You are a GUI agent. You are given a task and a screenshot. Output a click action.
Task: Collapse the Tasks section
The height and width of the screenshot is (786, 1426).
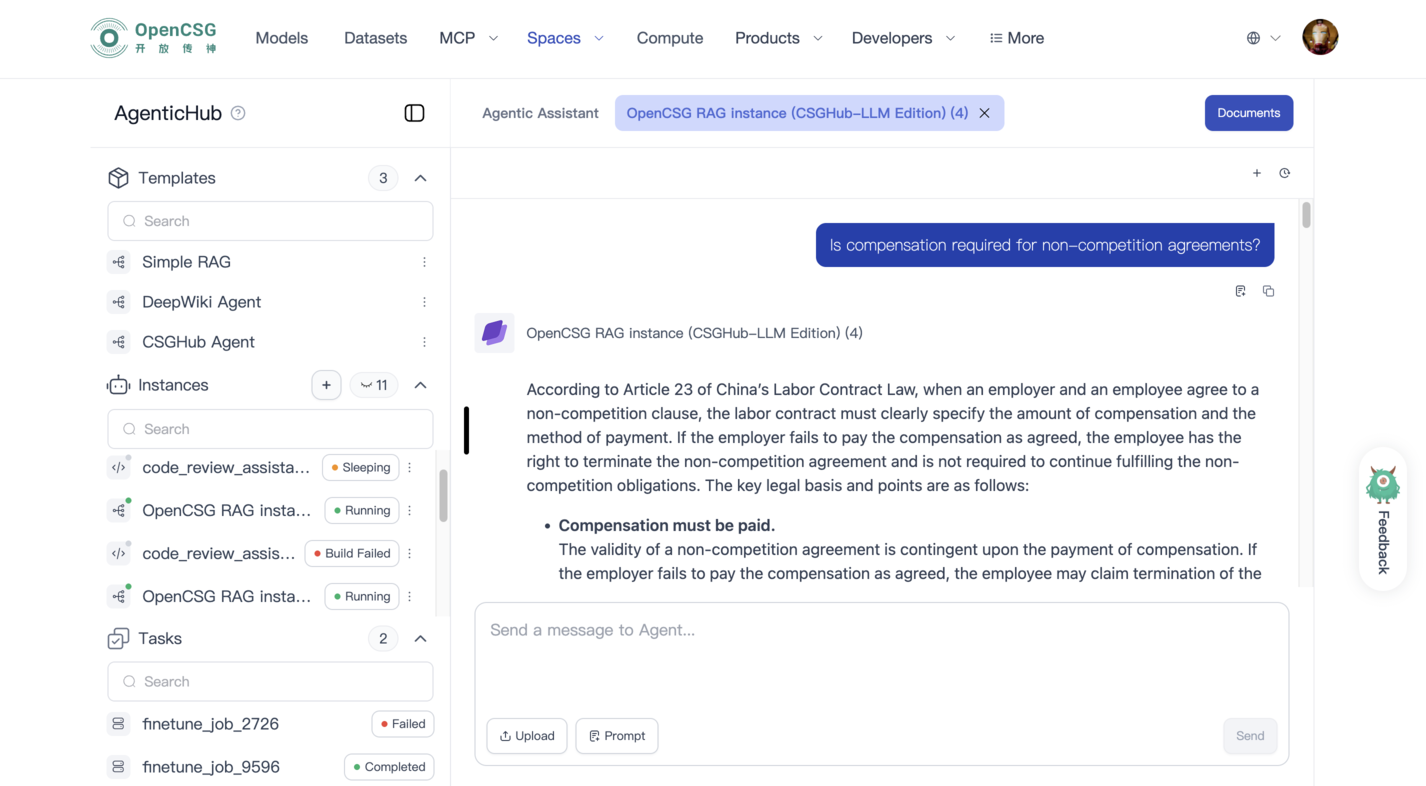point(420,638)
